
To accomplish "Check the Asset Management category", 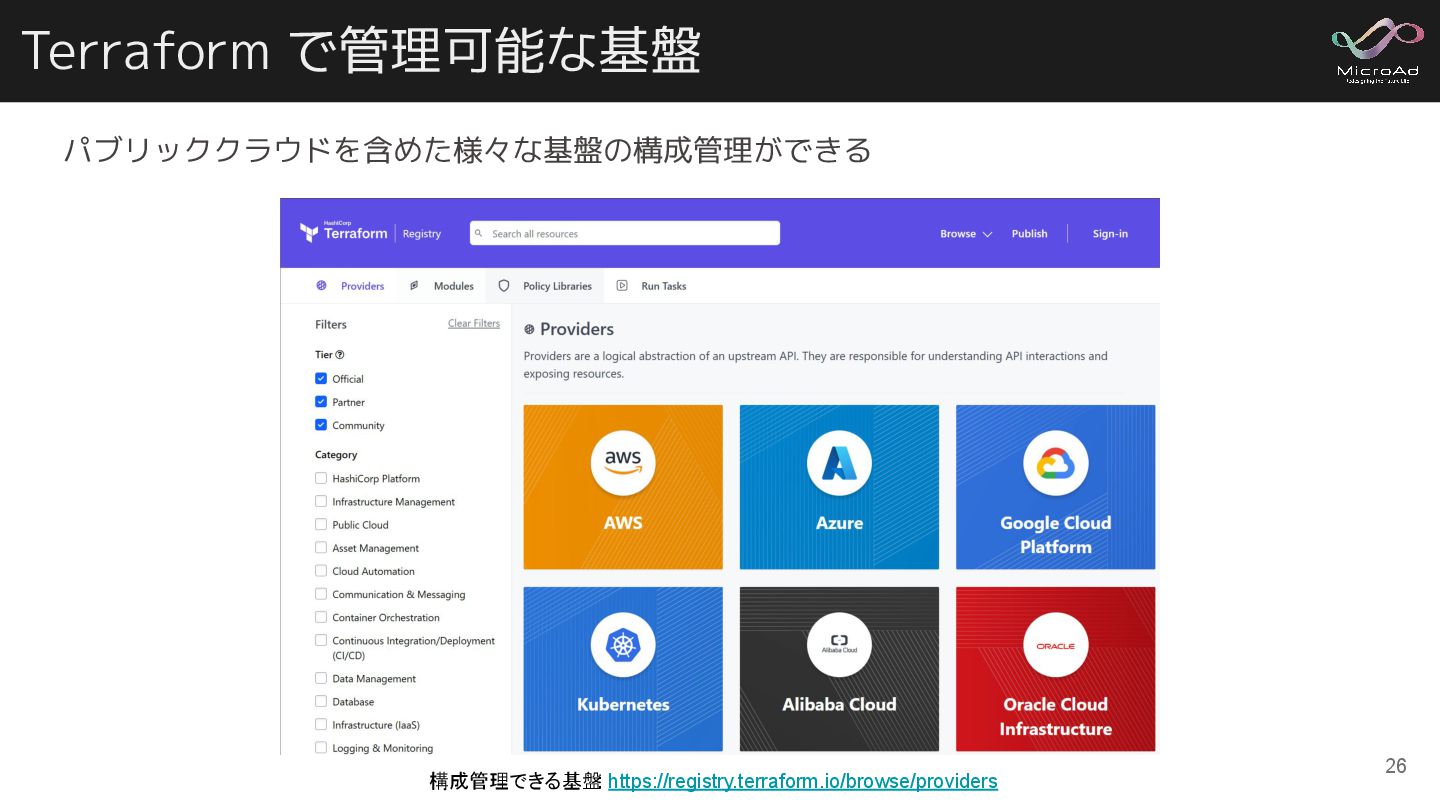I will 321,547.
